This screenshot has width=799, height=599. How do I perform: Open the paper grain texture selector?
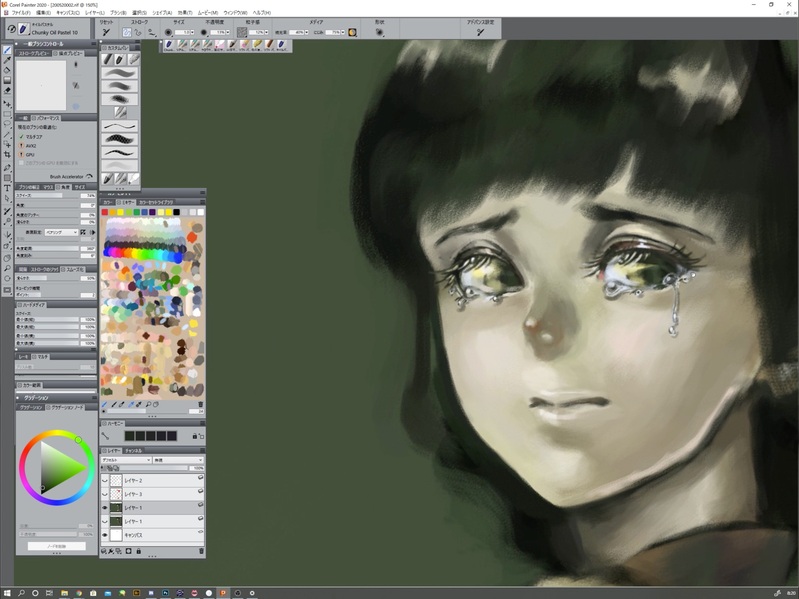pyautogui.click(x=242, y=32)
